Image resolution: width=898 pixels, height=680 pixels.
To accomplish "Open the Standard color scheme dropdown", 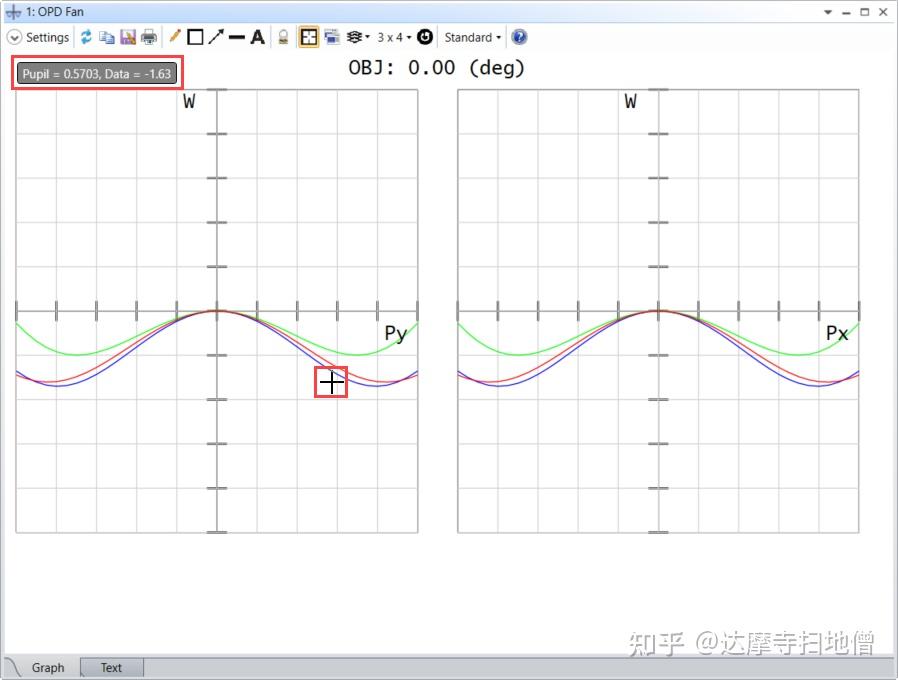I will point(470,37).
